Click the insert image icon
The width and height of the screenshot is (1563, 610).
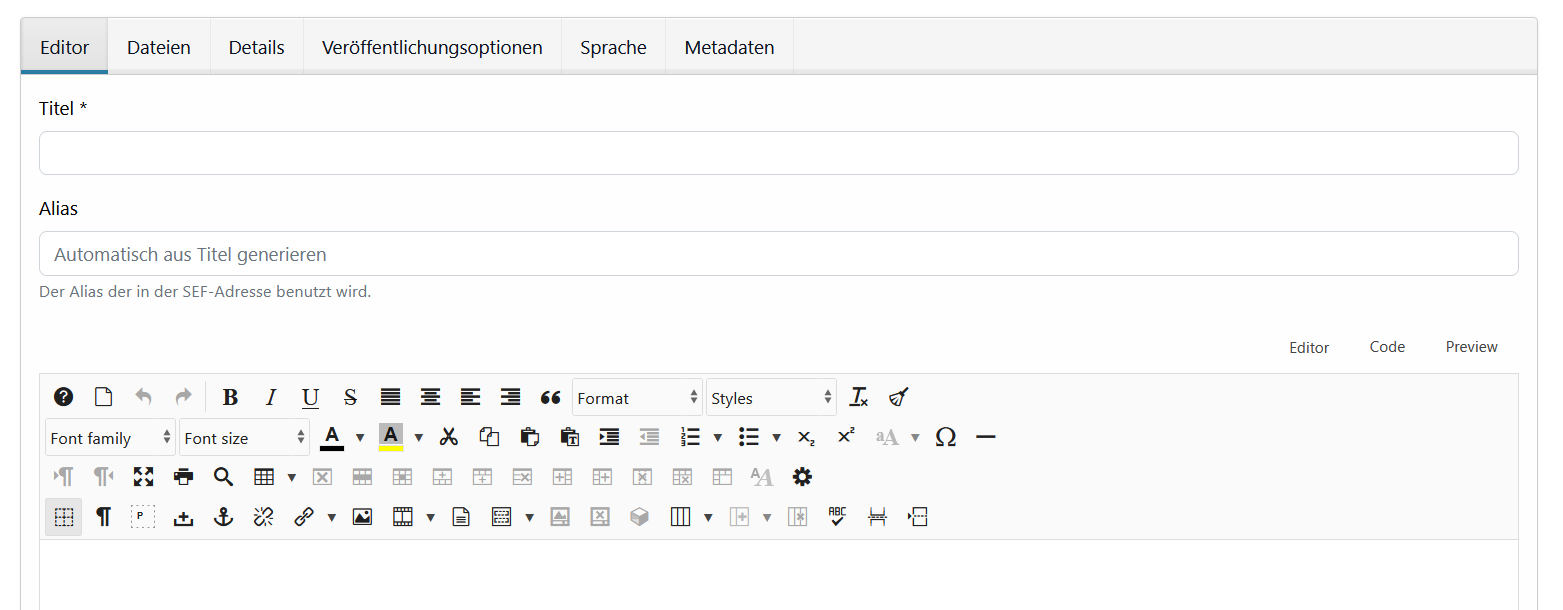[362, 517]
